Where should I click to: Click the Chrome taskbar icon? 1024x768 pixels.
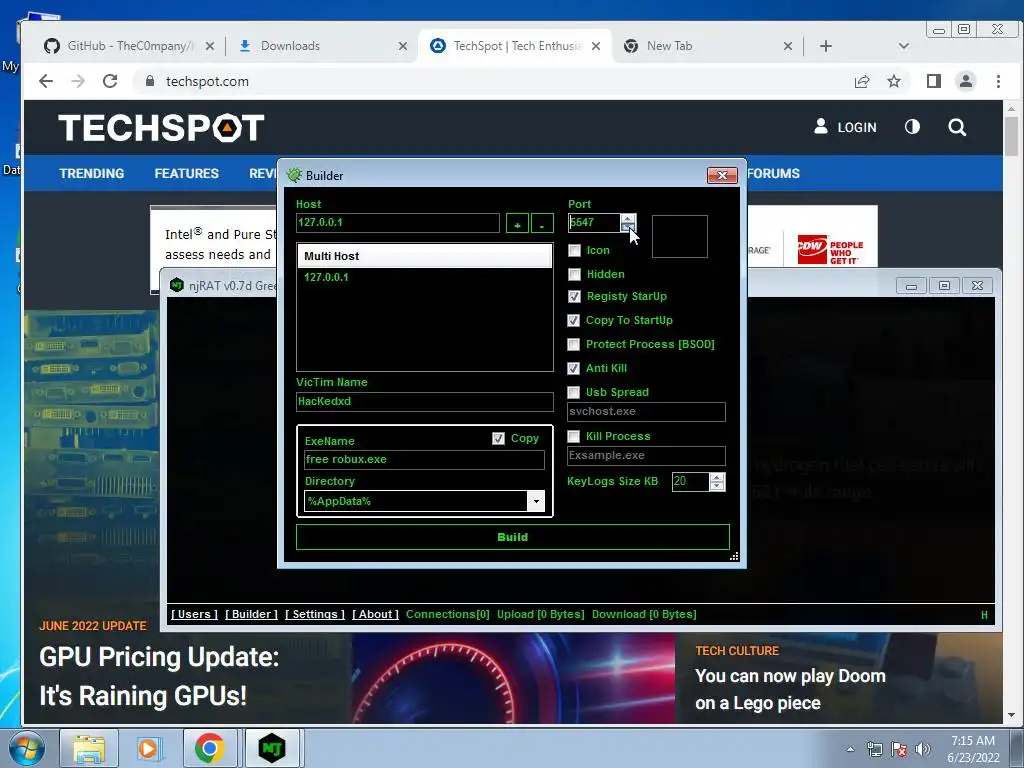point(209,748)
